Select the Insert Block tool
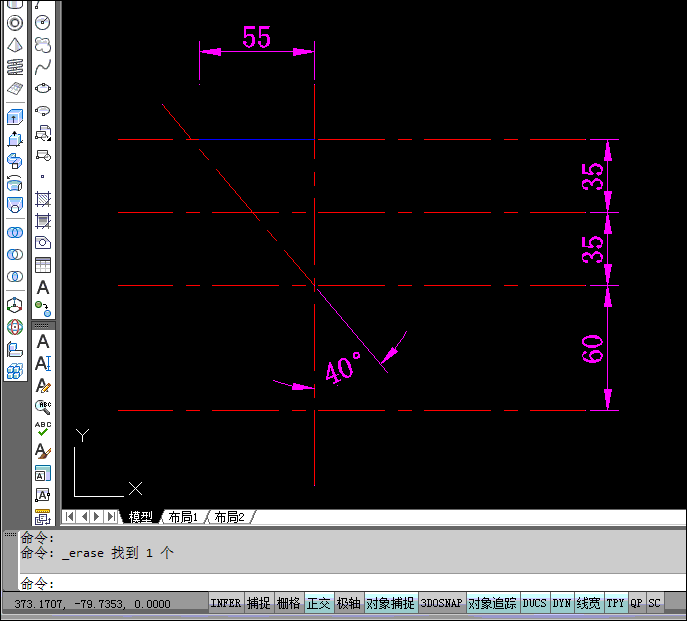The height and width of the screenshot is (621, 687). pyautogui.click(x=43, y=133)
